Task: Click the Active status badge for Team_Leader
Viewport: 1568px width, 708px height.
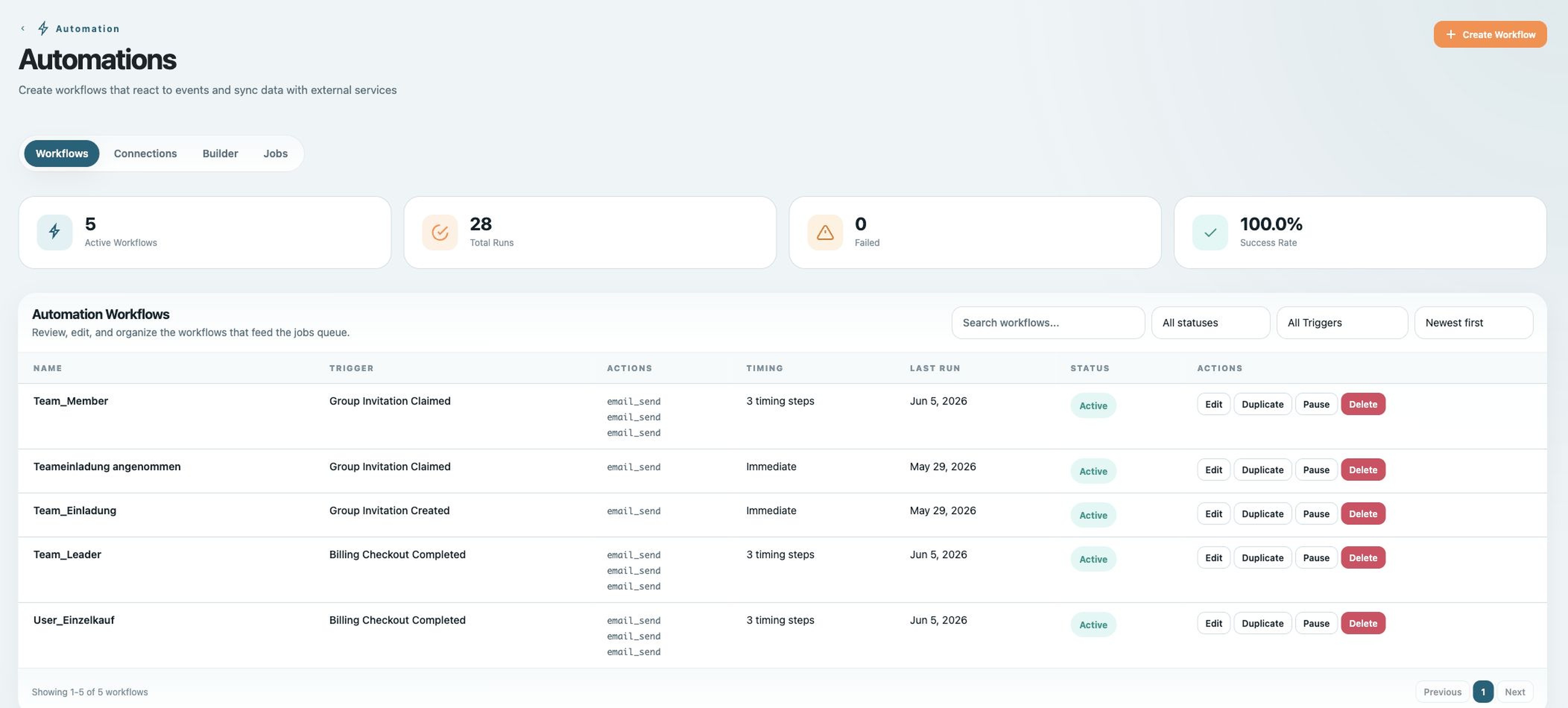Action: [x=1093, y=559]
